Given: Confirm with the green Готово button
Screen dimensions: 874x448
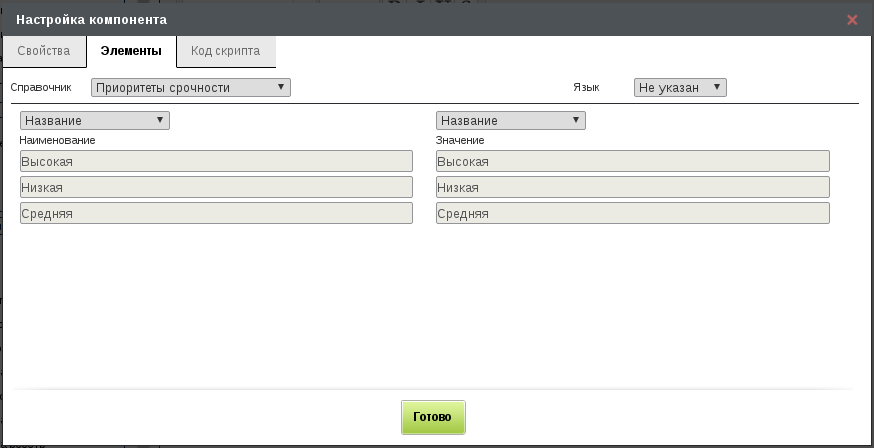Looking at the screenshot, I should click(433, 417).
